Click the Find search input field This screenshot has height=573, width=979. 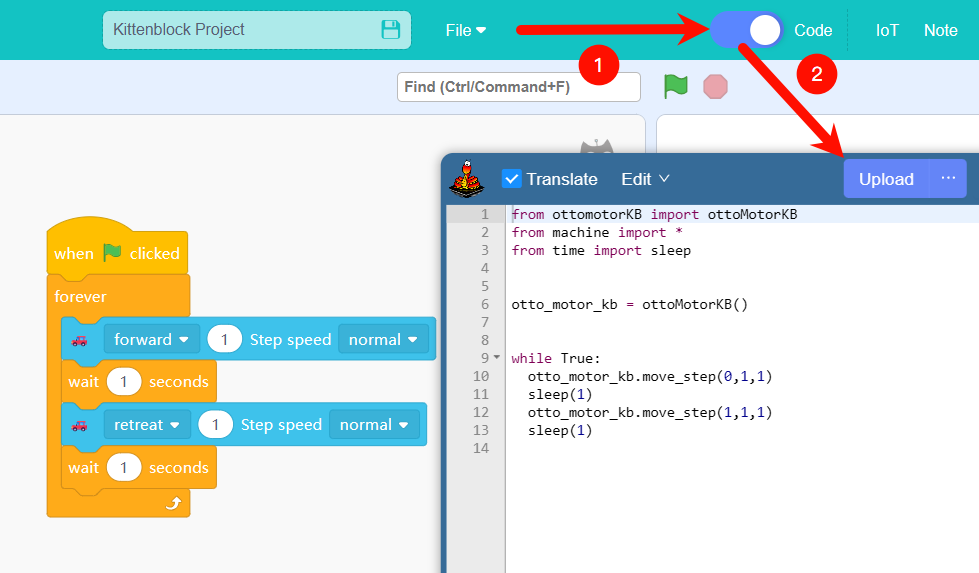pyautogui.click(x=518, y=87)
